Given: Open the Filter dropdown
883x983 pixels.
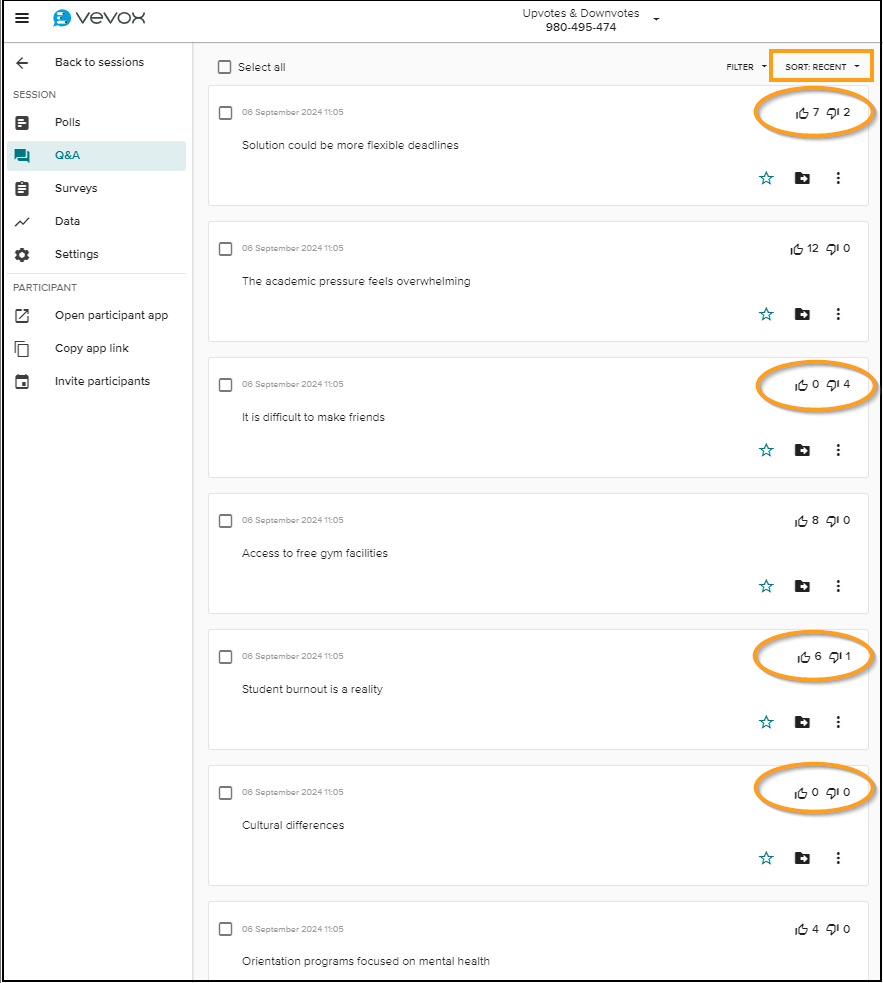Looking at the screenshot, I should 746,67.
